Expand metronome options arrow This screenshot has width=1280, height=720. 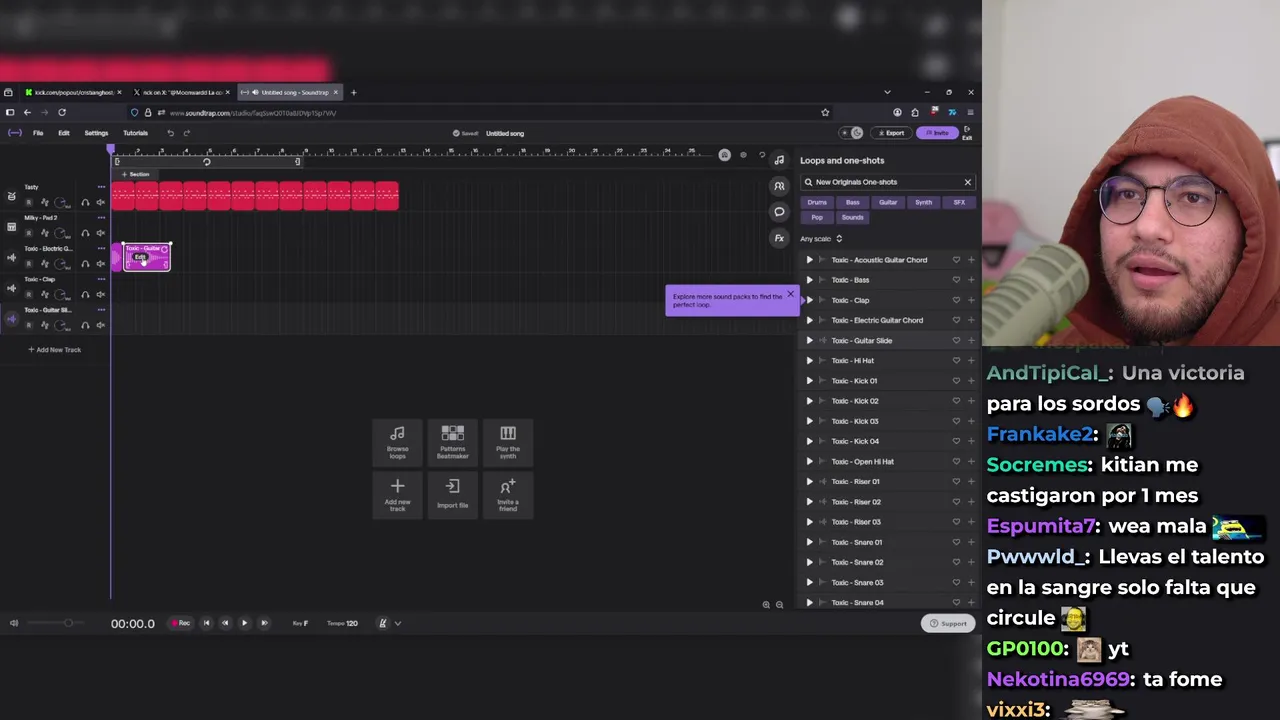pyautogui.click(x=398, y=623)
